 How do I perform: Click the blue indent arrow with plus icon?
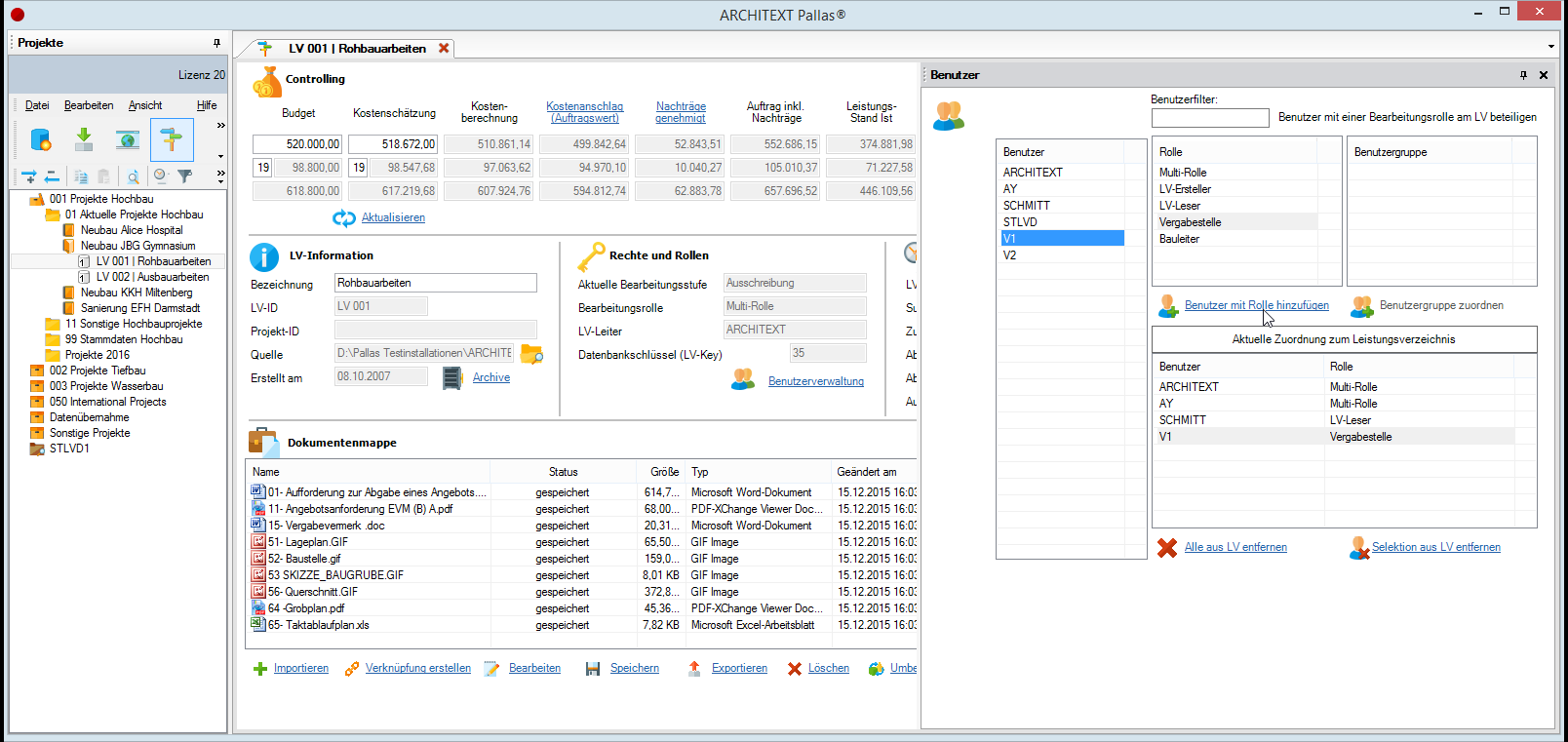point(28,176)
